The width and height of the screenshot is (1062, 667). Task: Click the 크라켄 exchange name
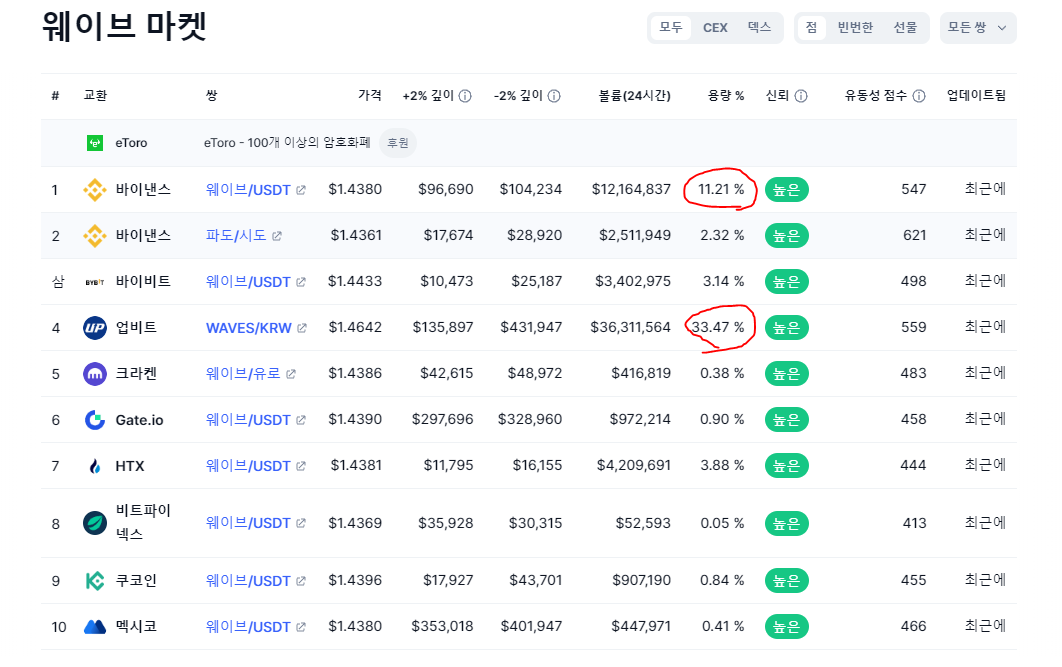click(136, 374)
